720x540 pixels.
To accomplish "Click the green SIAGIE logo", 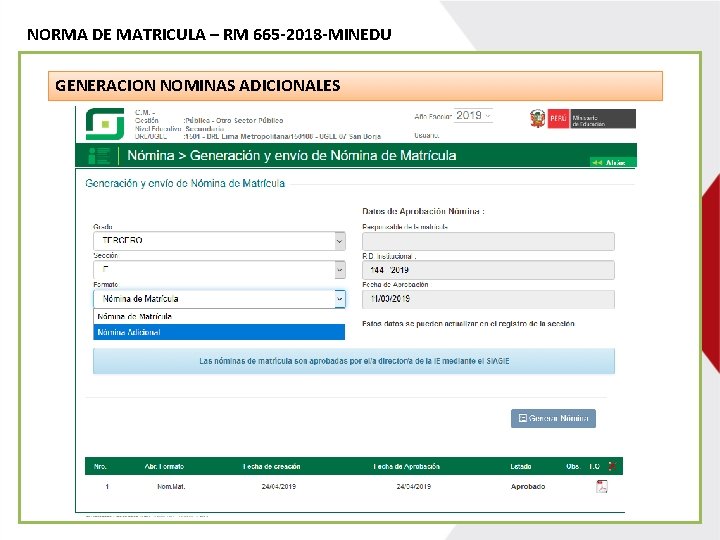I will point(105,124).
